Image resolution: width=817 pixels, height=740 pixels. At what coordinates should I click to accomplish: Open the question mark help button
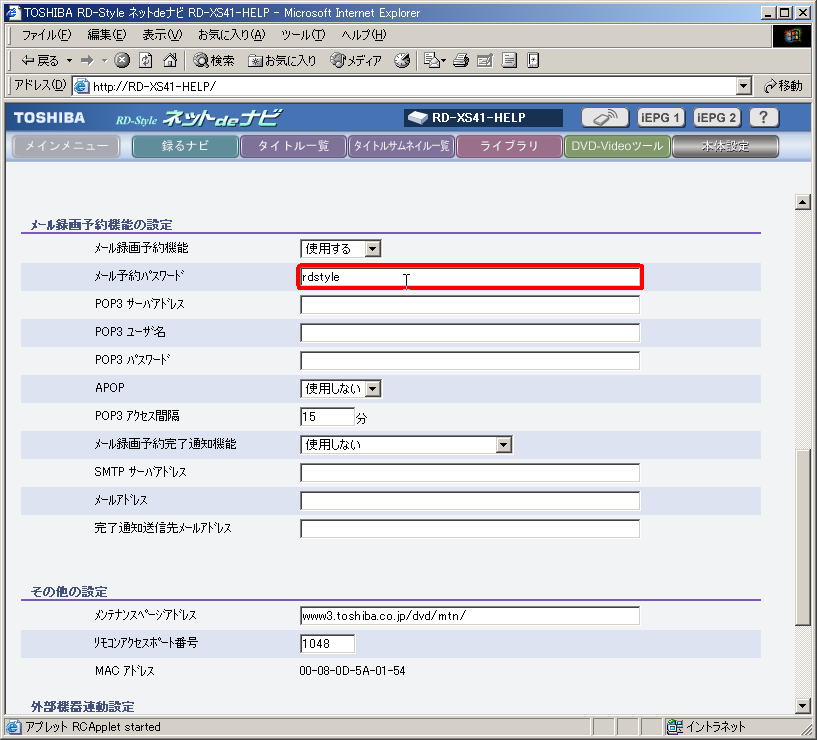coord(764,118)
